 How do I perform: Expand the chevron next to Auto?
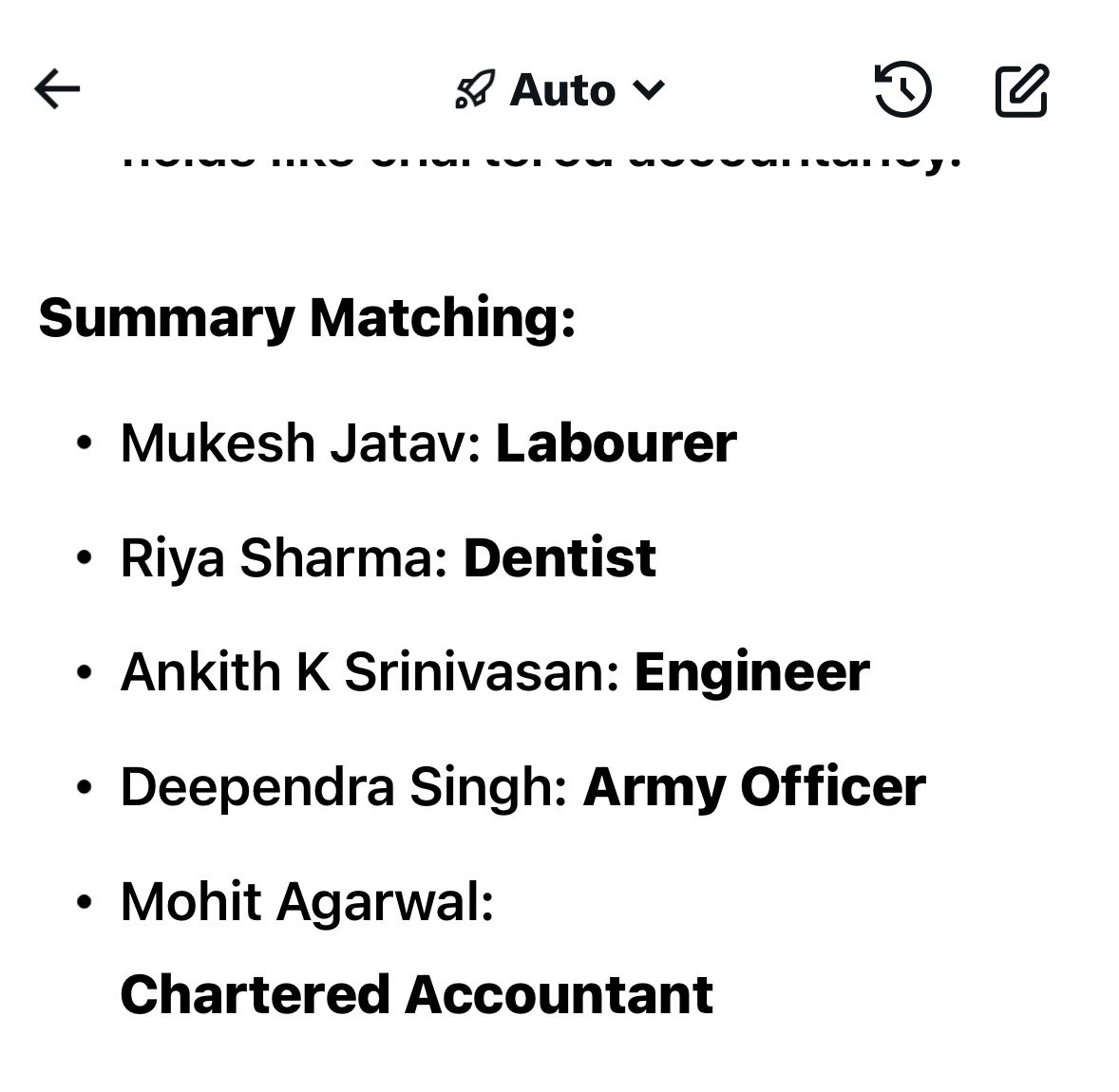click(649, 90)
